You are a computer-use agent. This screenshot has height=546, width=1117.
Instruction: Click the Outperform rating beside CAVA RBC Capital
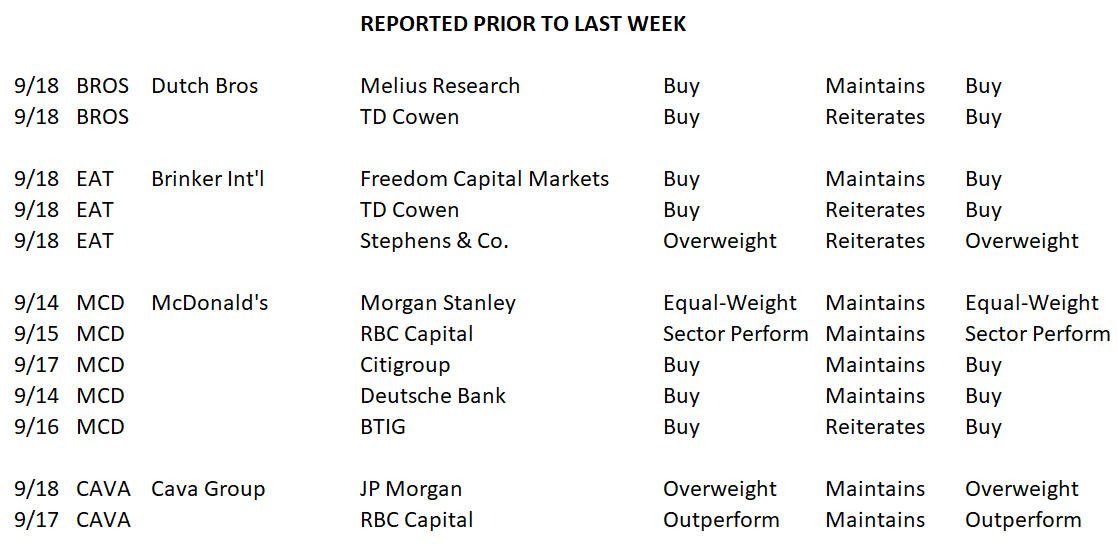[x=721, y=520]
